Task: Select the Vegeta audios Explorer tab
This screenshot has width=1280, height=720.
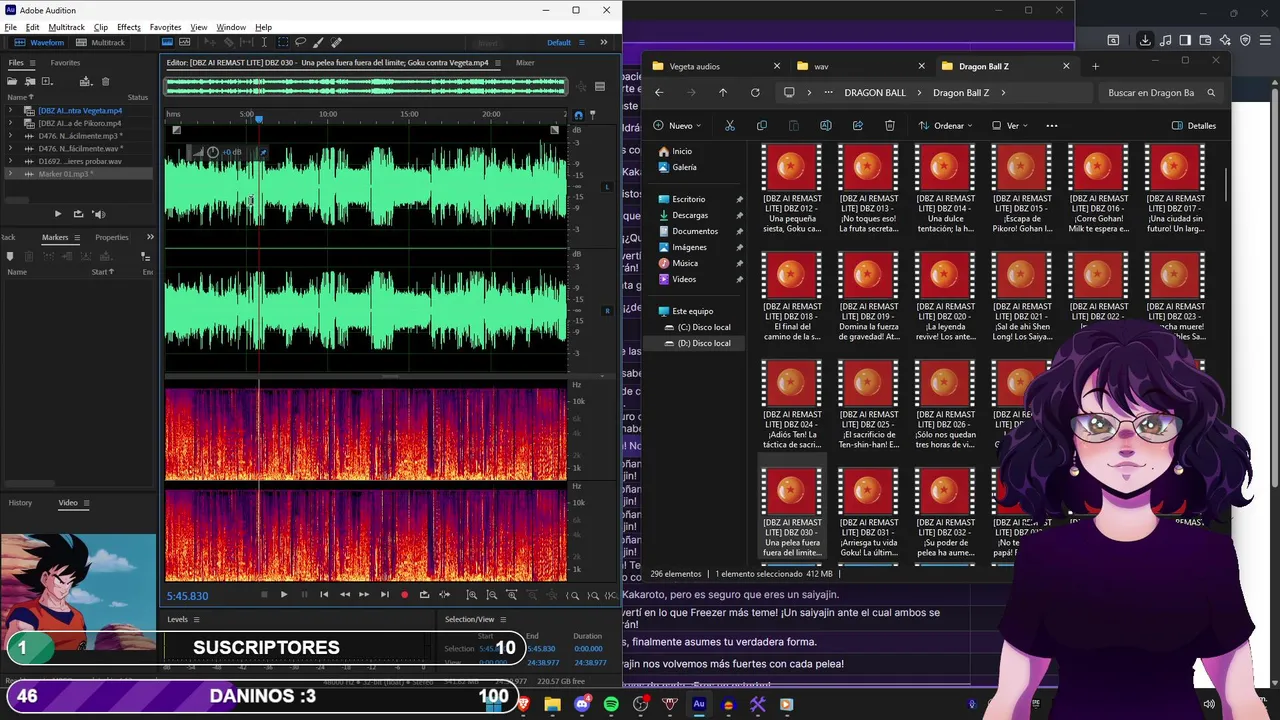Action: click(x=715, y=66)
